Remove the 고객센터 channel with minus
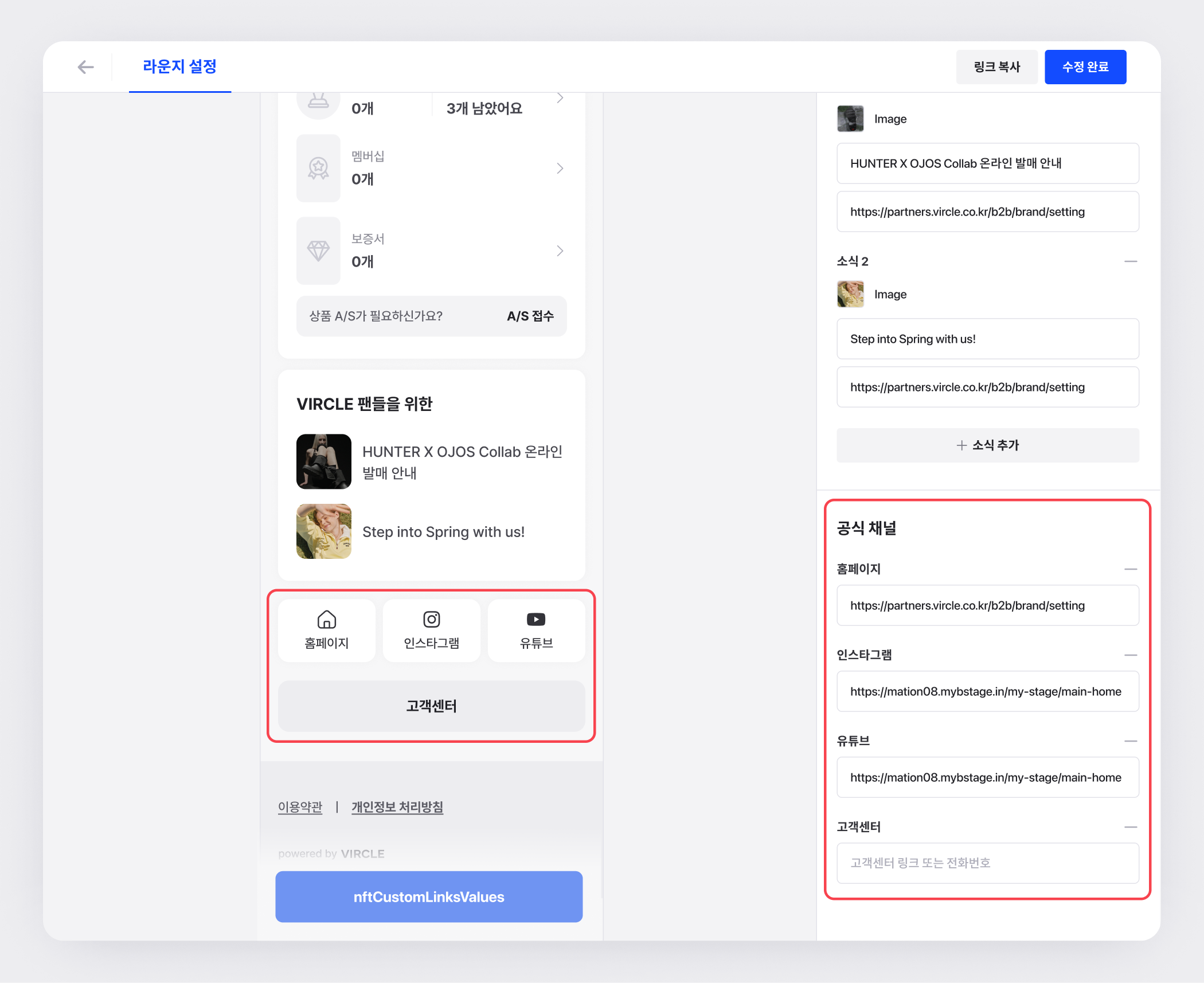The width and height of the screenshot is (1204, 983). pos(1130,827)
